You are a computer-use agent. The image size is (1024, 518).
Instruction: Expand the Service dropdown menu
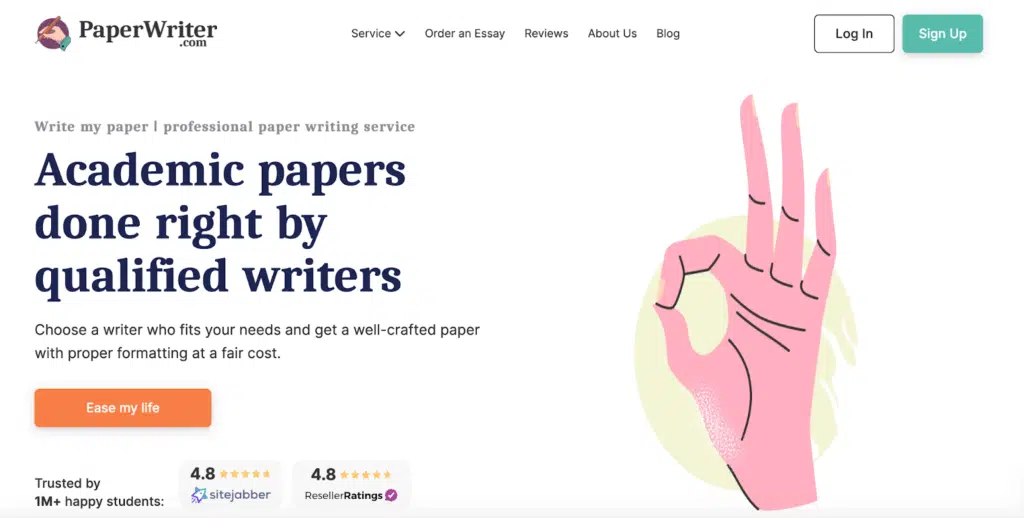click(x=377, y=33)
